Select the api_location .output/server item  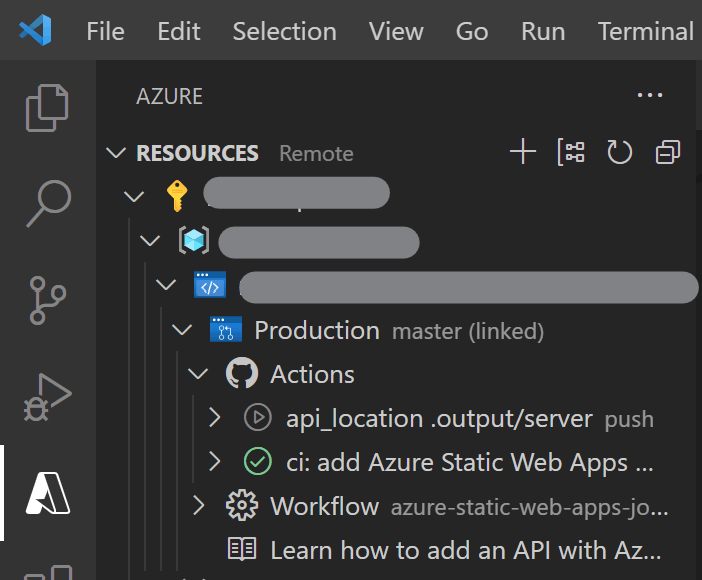pyautogui.click(x=439, y=419)
